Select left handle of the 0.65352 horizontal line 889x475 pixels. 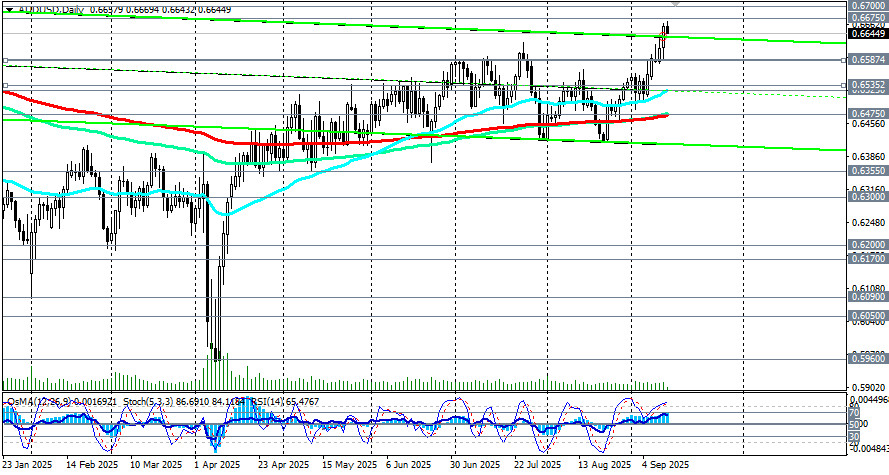pyautogui.click(x=6, y=86)
